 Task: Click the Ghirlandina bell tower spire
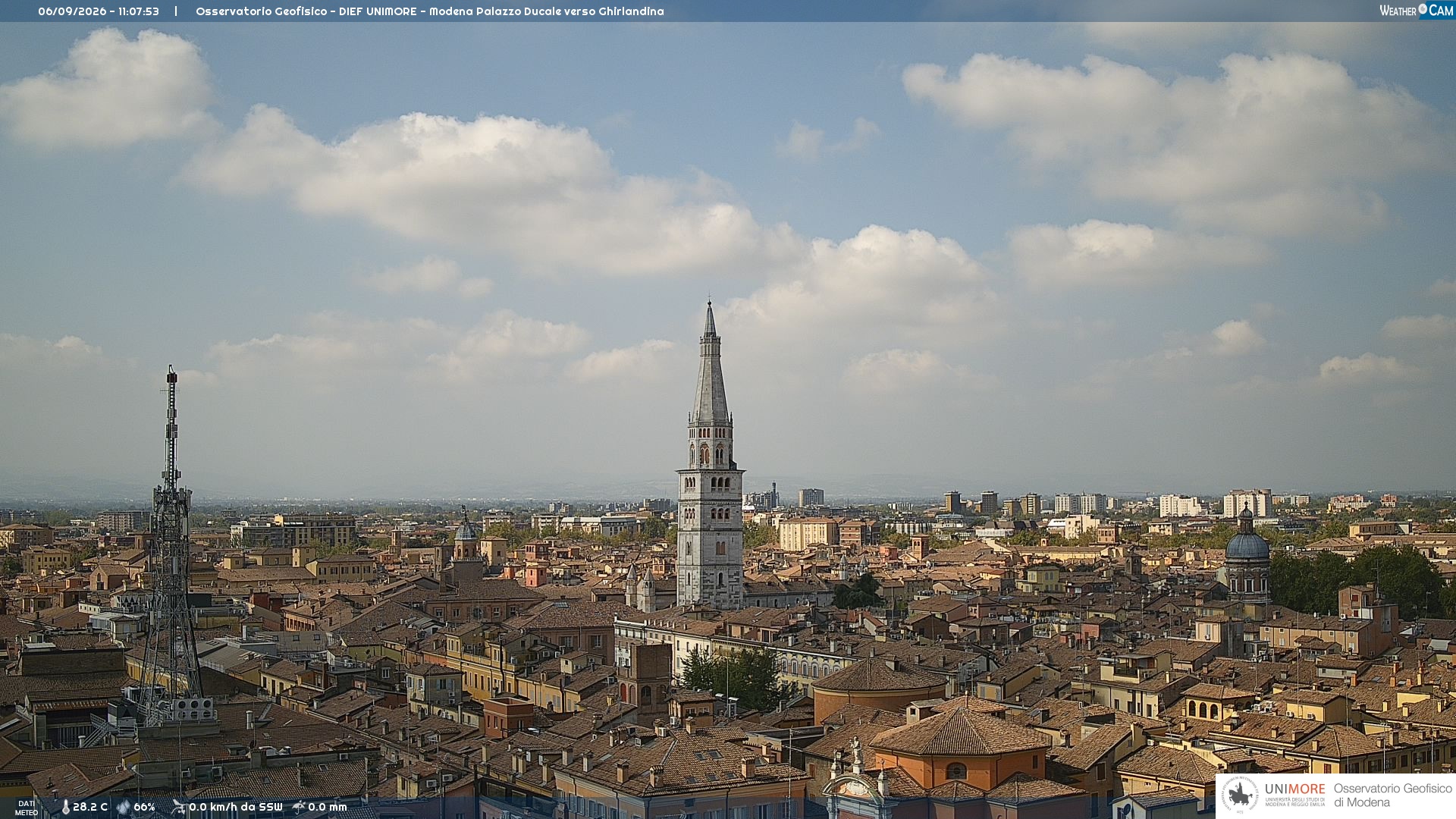(710, 364)
